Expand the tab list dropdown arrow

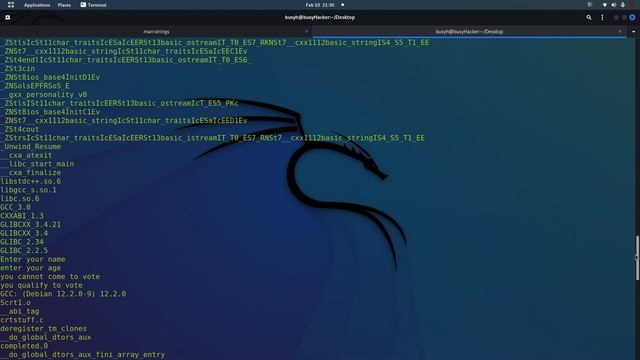click(x=633, y=31)
